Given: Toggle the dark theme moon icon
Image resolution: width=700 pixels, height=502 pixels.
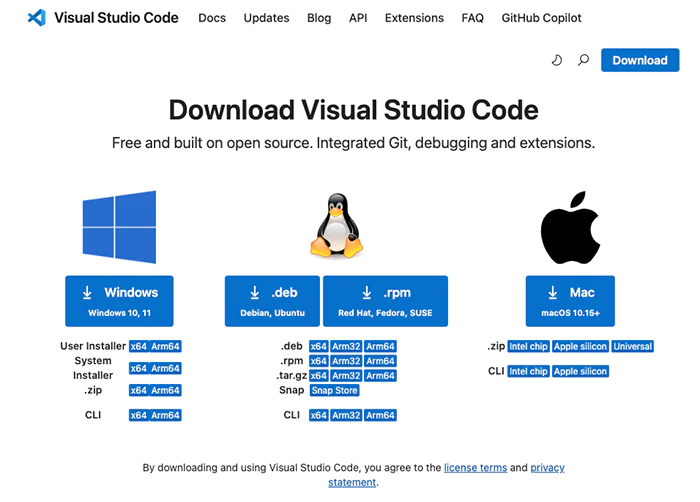Looking at the screenshot, I should [557, 60].
